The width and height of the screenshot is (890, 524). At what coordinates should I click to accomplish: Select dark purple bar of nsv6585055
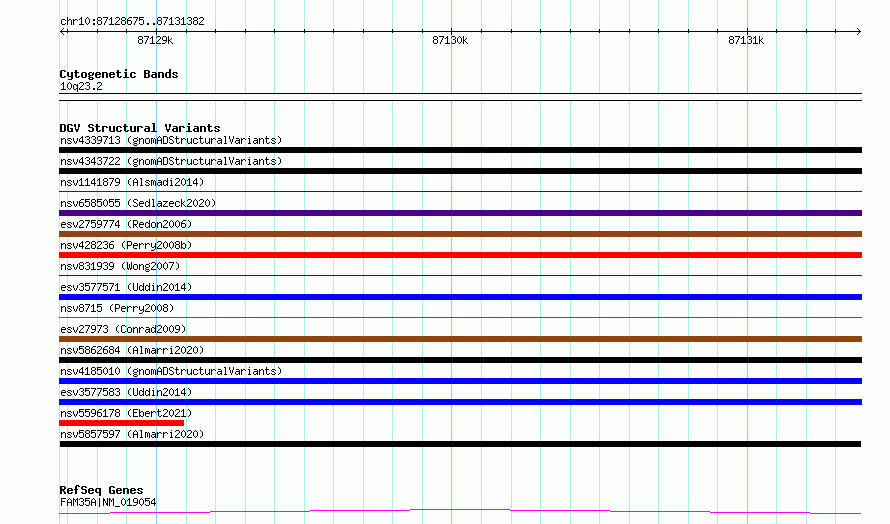pyautogui.click(x=460, y=213)
